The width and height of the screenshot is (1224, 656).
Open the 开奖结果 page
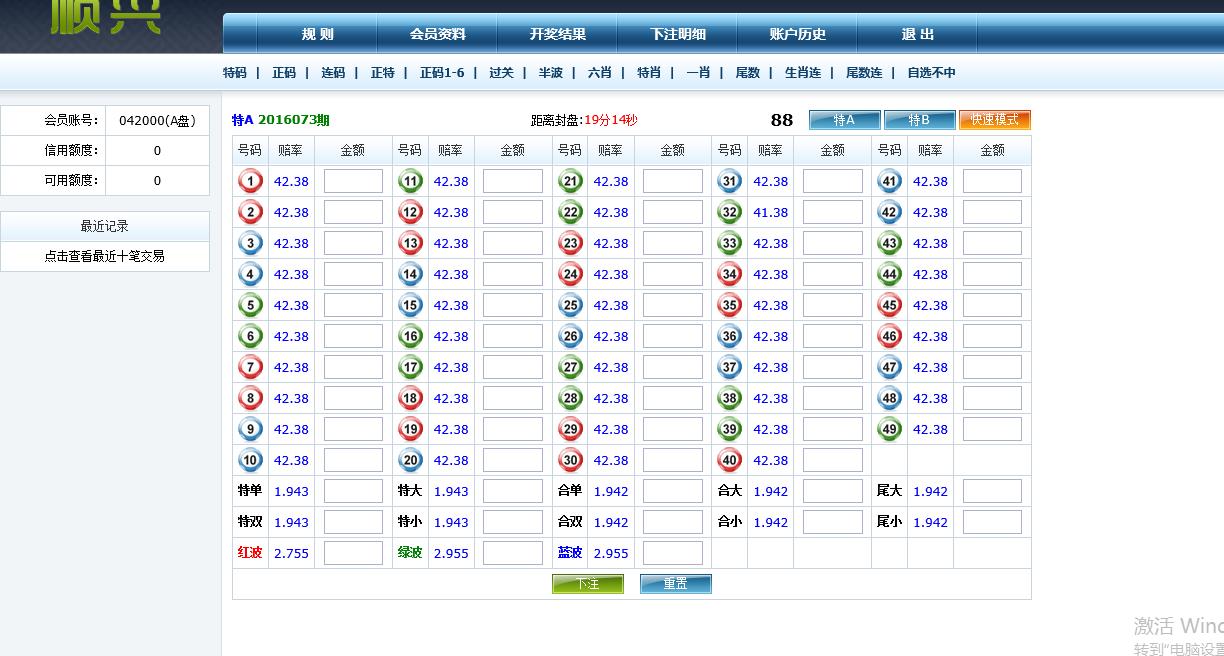pyautogui.click(x=557, y=34)
